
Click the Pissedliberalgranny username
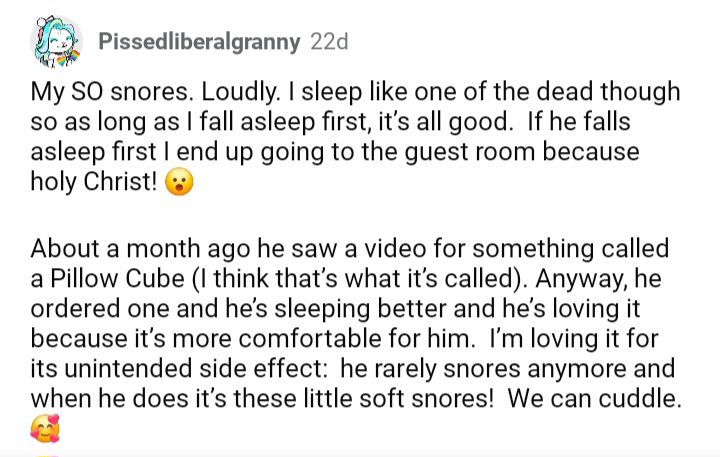[200, 43]
